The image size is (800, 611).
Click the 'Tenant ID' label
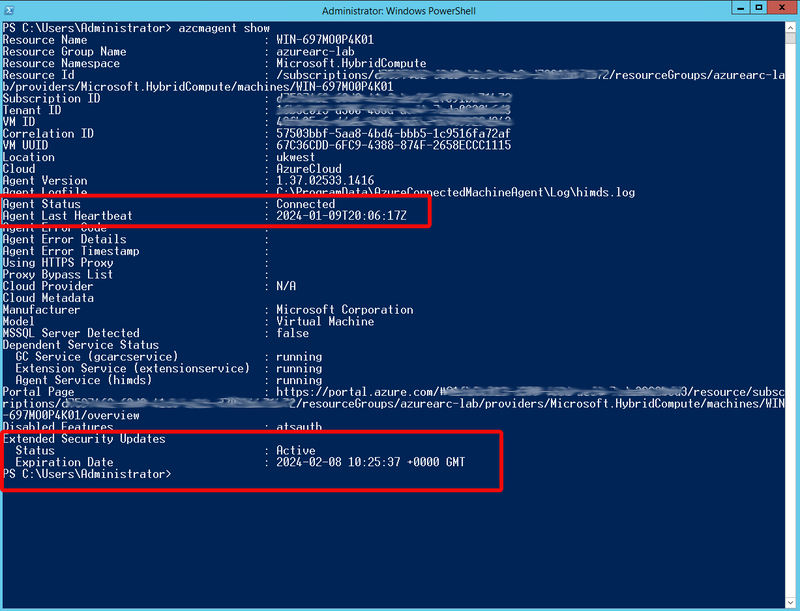coord(32,110)
